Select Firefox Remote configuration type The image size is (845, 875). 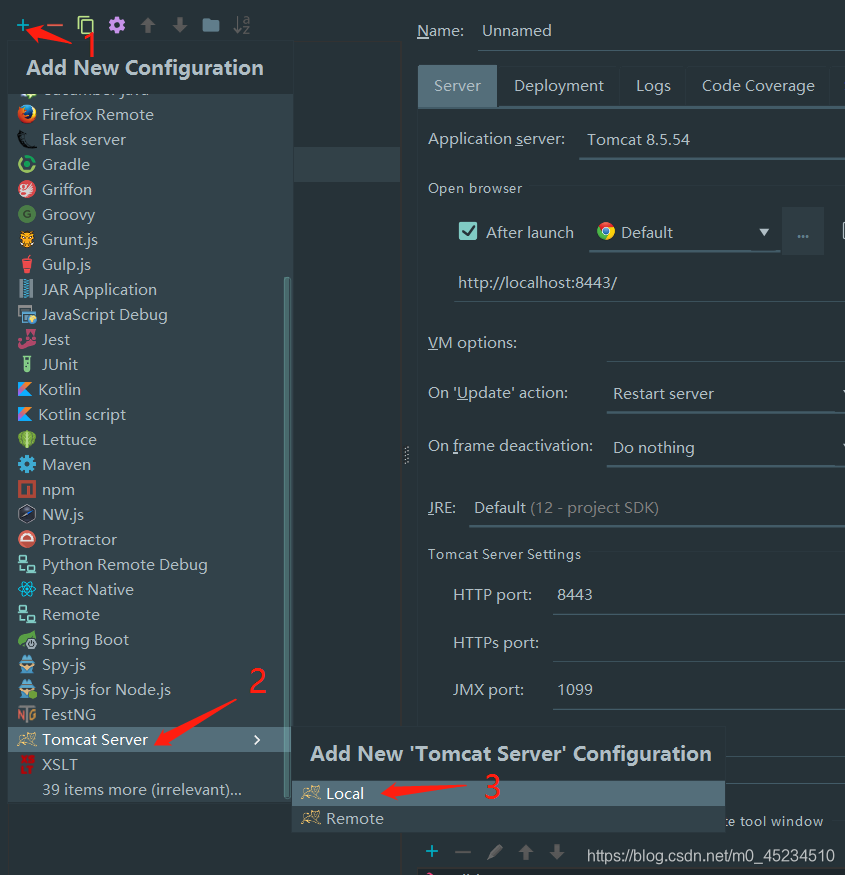tap(151, 114)
